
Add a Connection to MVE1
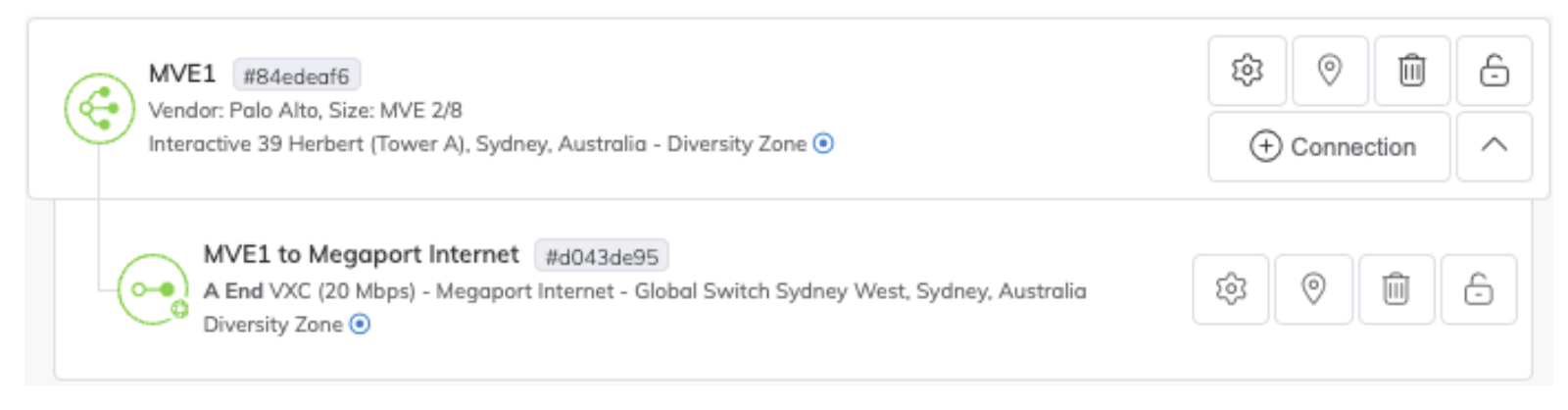[1330, 147]
